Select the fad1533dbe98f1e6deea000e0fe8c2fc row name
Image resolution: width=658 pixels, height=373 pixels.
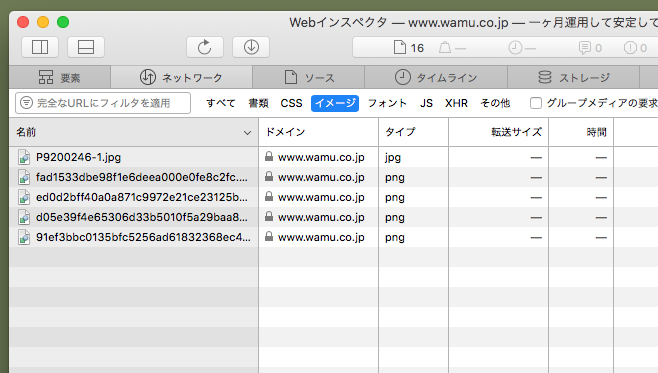(142, 177)
